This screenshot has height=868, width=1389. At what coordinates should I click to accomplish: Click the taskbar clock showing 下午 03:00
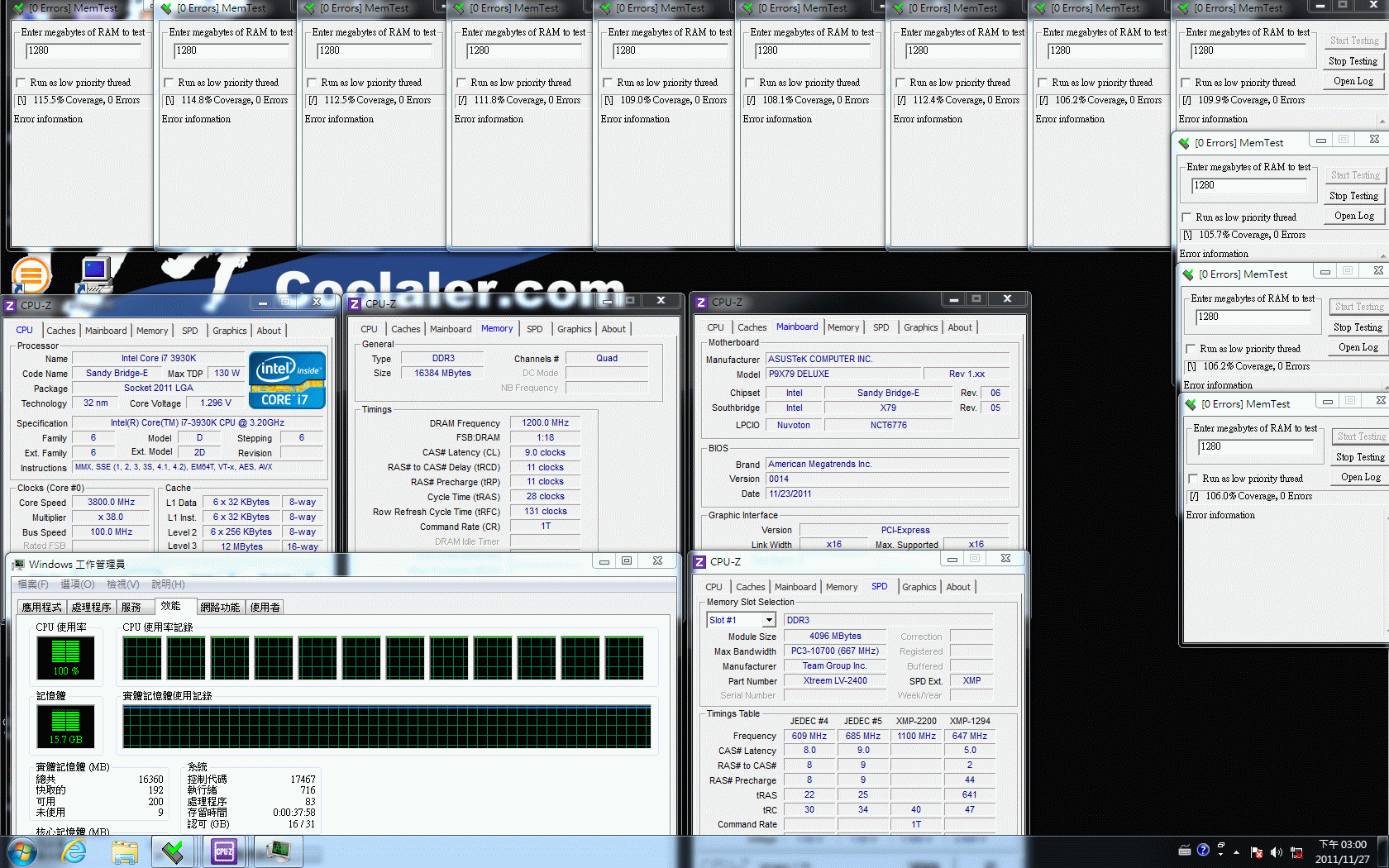(1343, 851)
